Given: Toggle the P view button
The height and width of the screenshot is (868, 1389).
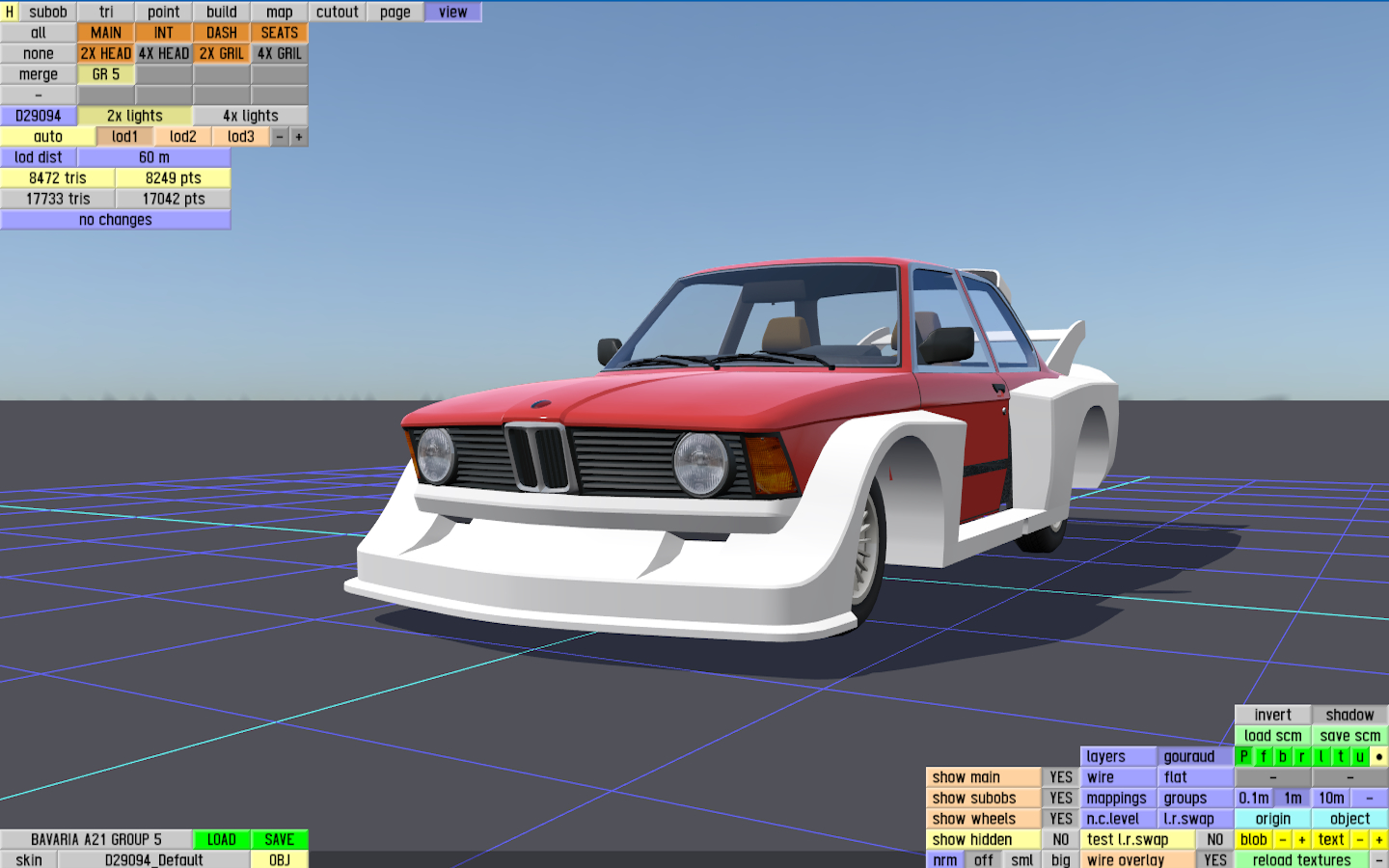Looking at the screenshot, I should click(1244, 757).
